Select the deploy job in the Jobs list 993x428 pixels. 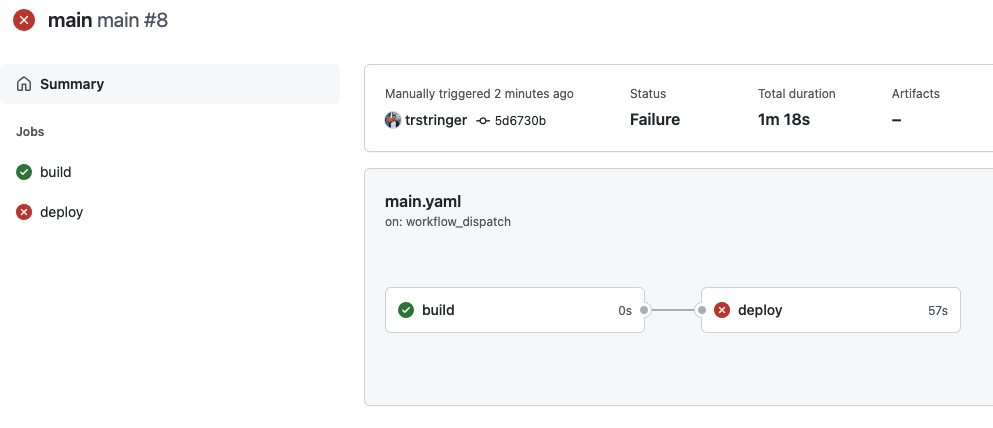click(61, 212)
